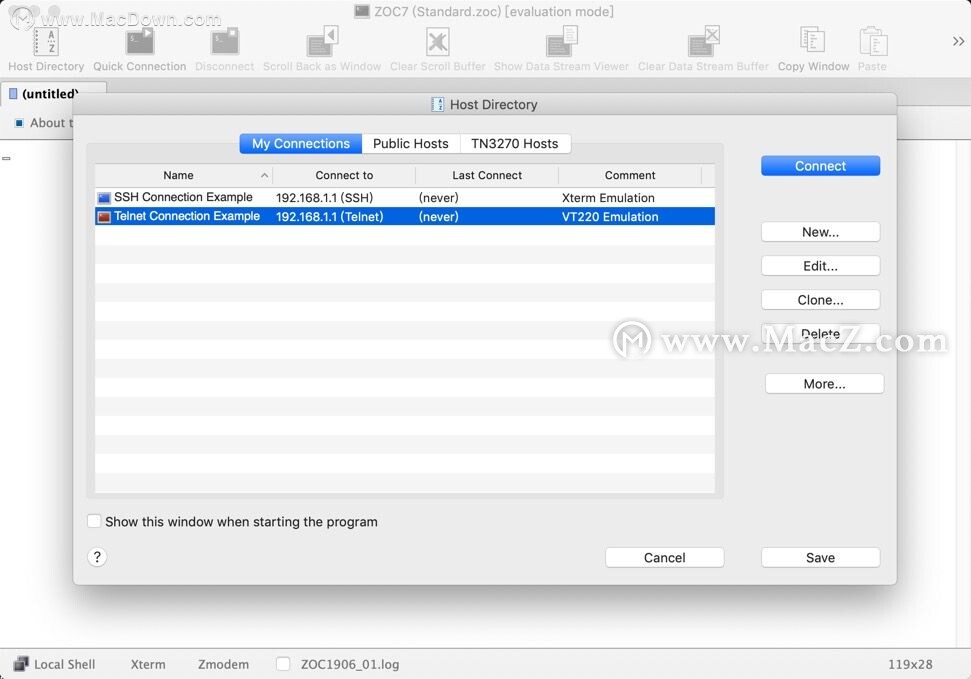Click the Copy Window toolbar icon
The height and width of the screenshot is (679, 971).
tap(812, 41)
